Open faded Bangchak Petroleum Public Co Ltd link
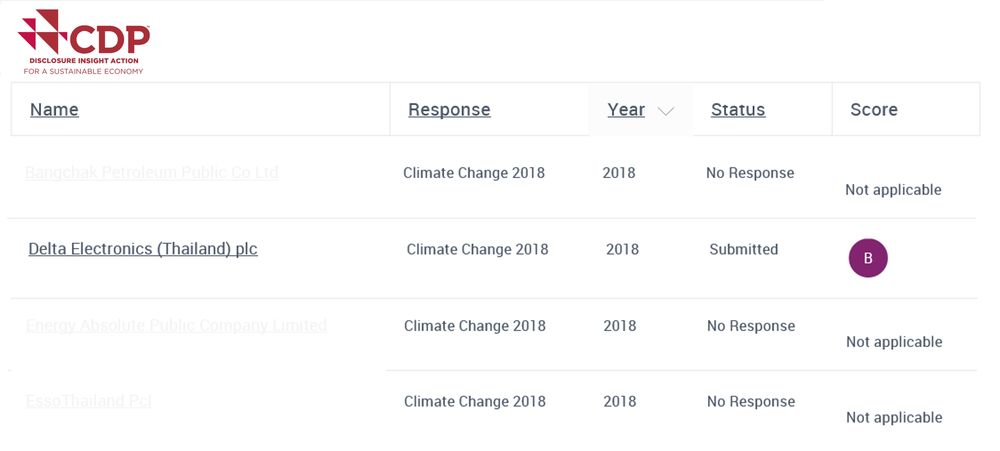1000x451 pixels. [152, 172]
